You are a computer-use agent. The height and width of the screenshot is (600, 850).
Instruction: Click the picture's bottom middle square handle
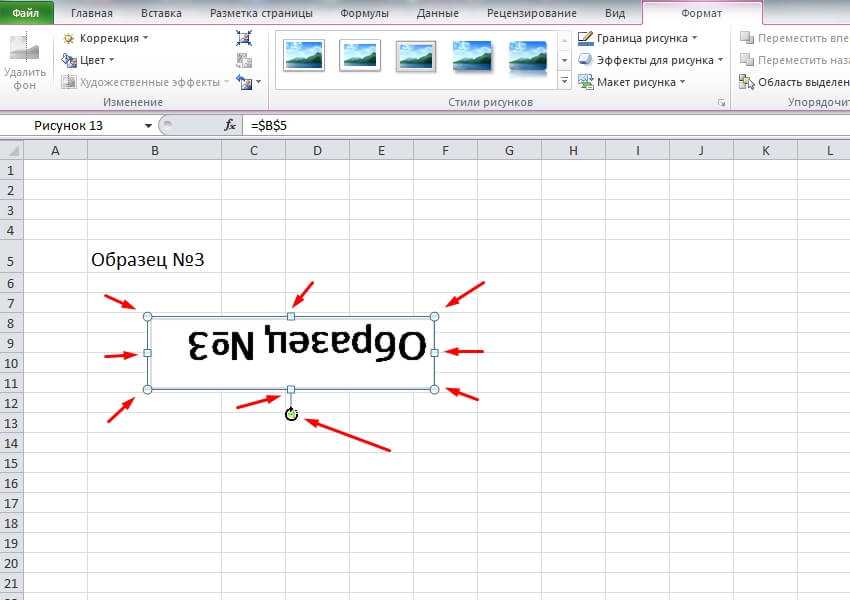[291, 389]
